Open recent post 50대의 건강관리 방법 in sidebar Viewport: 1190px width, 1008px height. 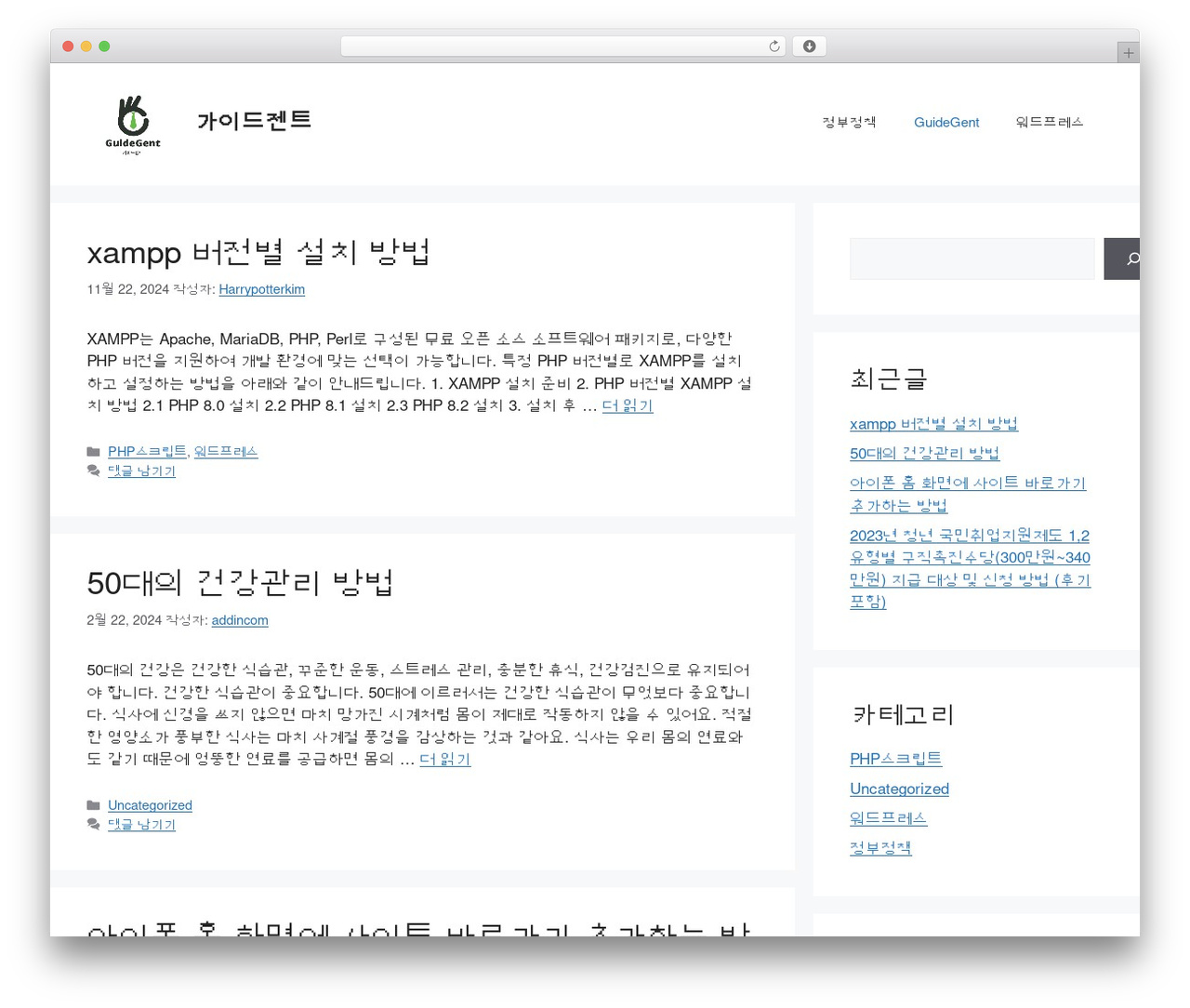pyautogui.click(x=924, y=454)
